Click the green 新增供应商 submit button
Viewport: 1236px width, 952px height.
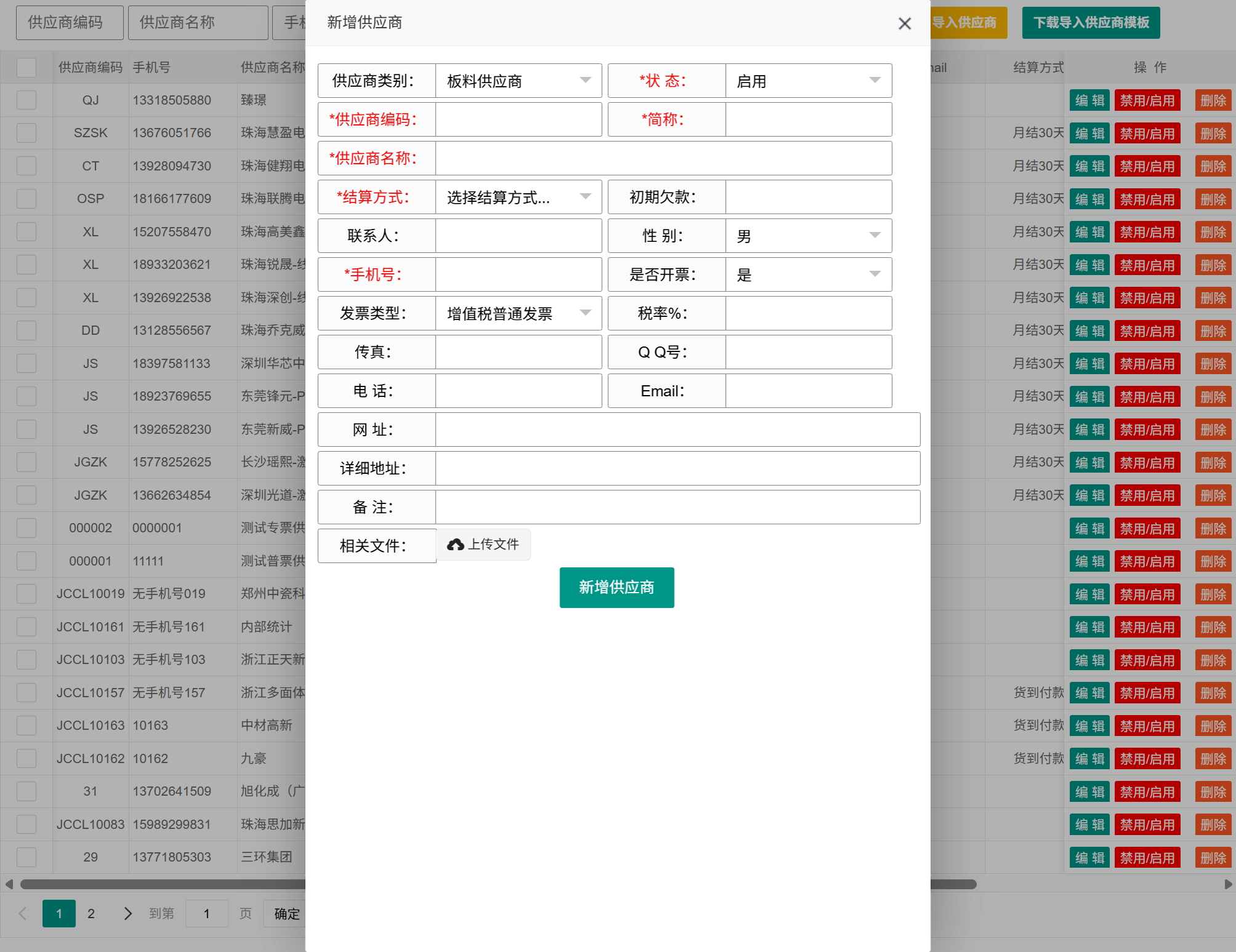coord(617,588)
